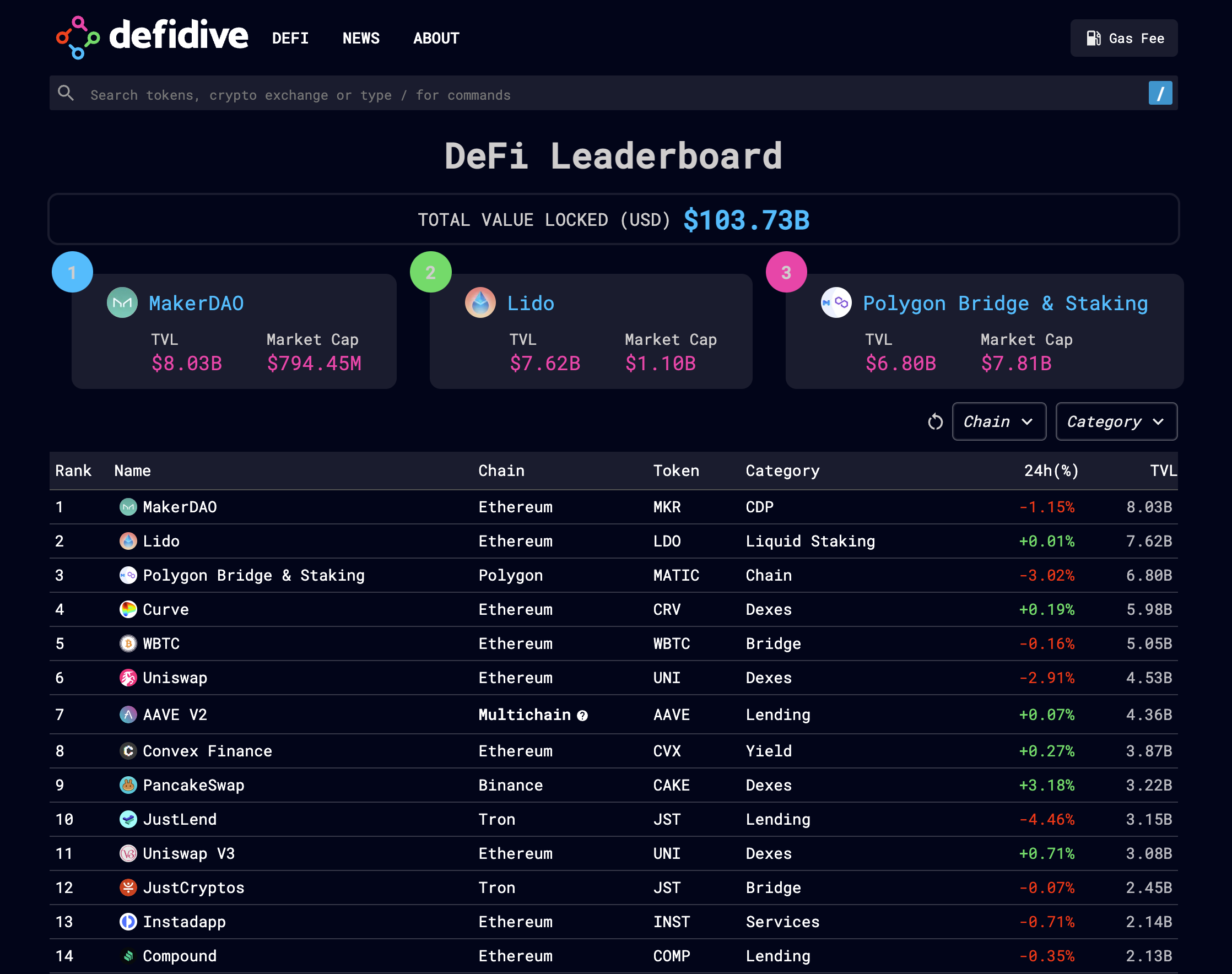1232x974 pixels.
Task: Click the slash command shortcut icon
Action: click(x=1160, y=93)
